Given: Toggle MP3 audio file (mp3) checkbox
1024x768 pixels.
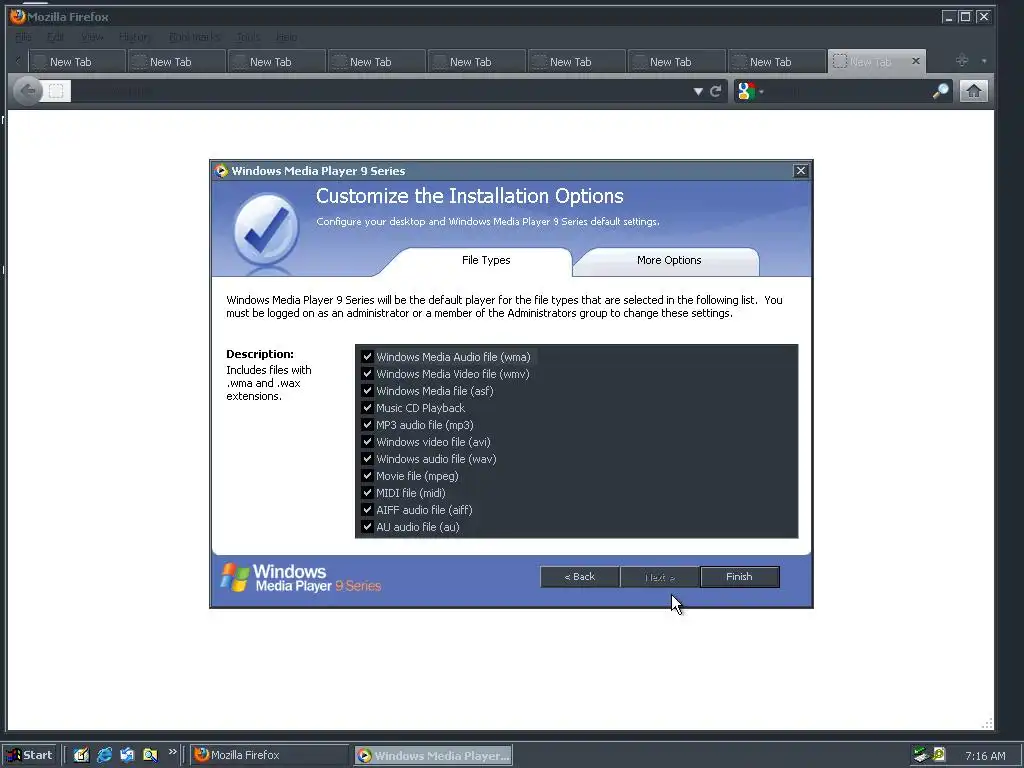Looking at the screenshot, I should (367, 424).
